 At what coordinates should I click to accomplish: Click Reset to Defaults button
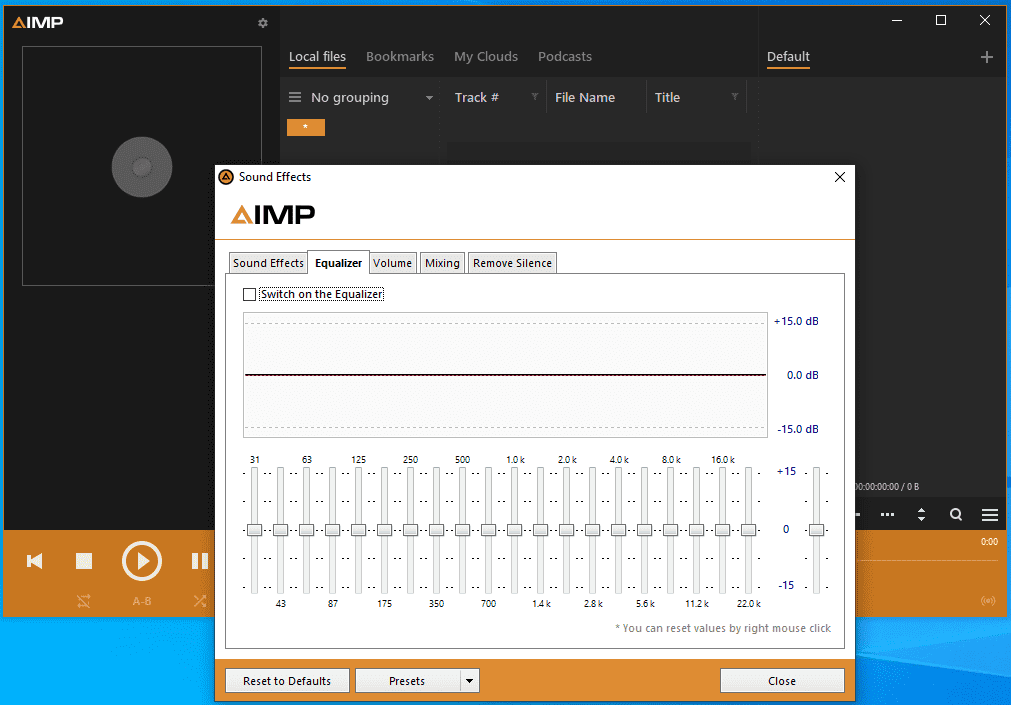(287, 680)
